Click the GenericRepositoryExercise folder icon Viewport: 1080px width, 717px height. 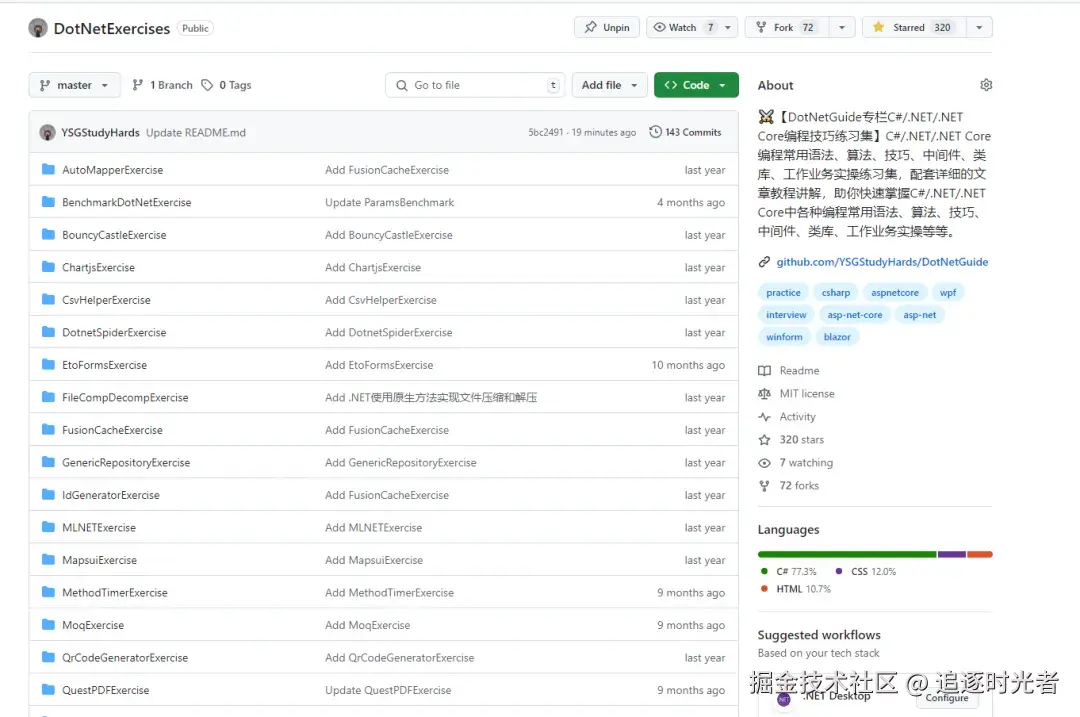pos(48,462)
